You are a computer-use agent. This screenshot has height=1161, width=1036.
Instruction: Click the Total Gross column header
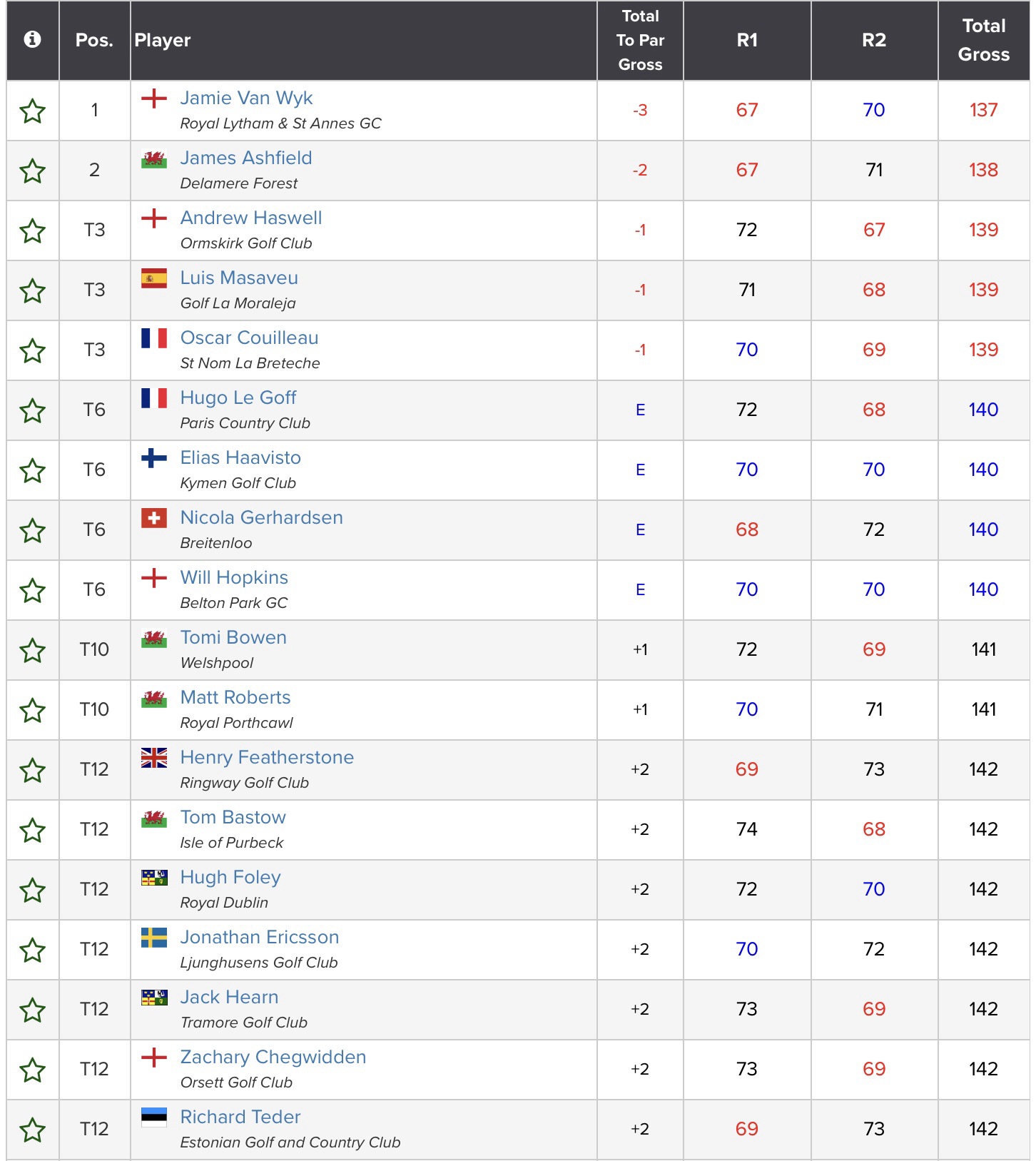click(x=983, y=40)
